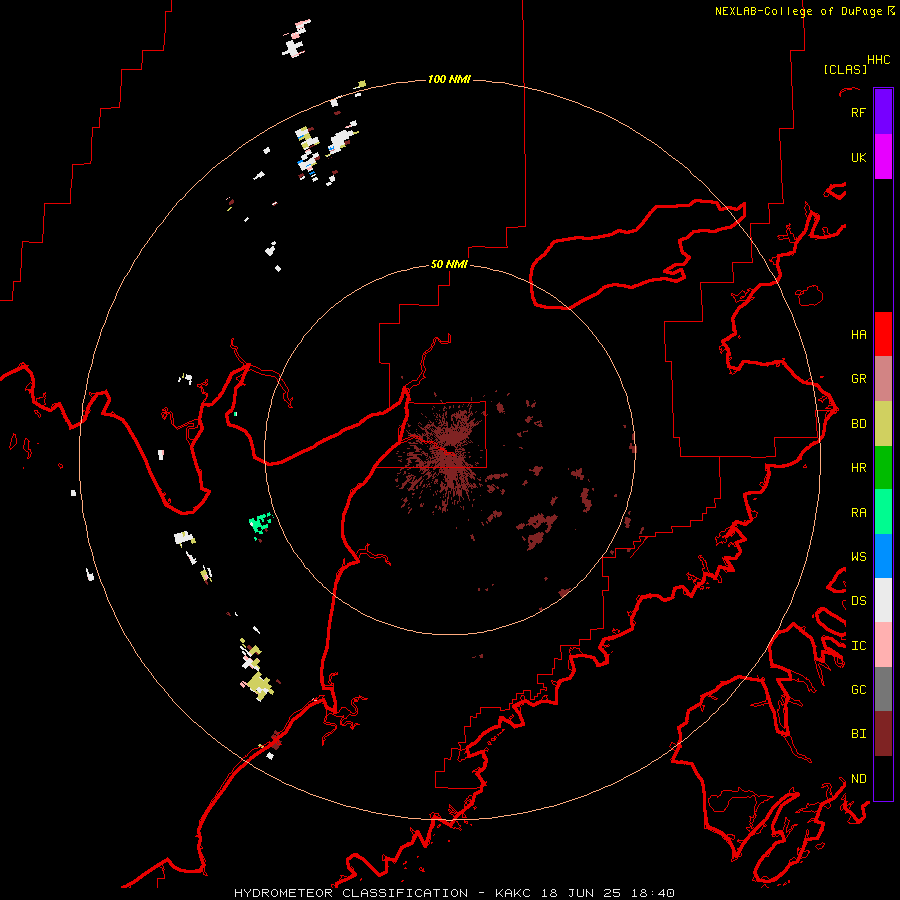This screenshot has width=900, height=900.
Task: Click the RF purple legend swatch
Action: pos(883,112)
